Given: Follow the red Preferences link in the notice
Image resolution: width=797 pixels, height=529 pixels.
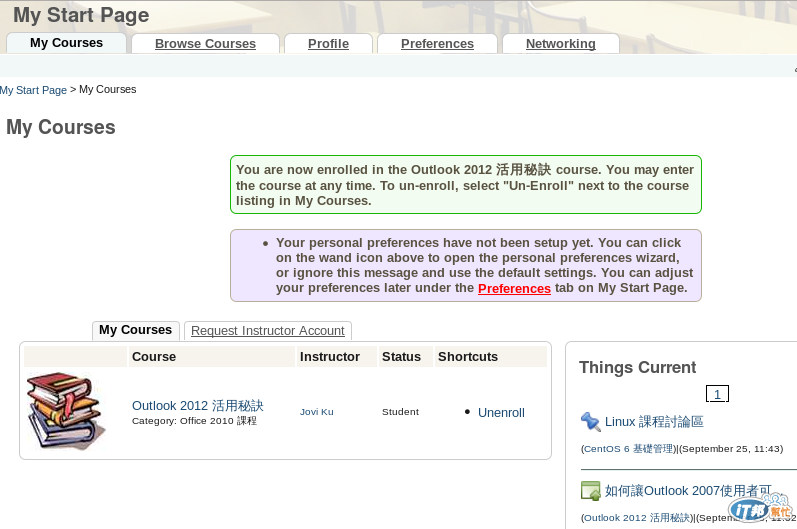Looking at the screenshot, I should pos(514,289).
